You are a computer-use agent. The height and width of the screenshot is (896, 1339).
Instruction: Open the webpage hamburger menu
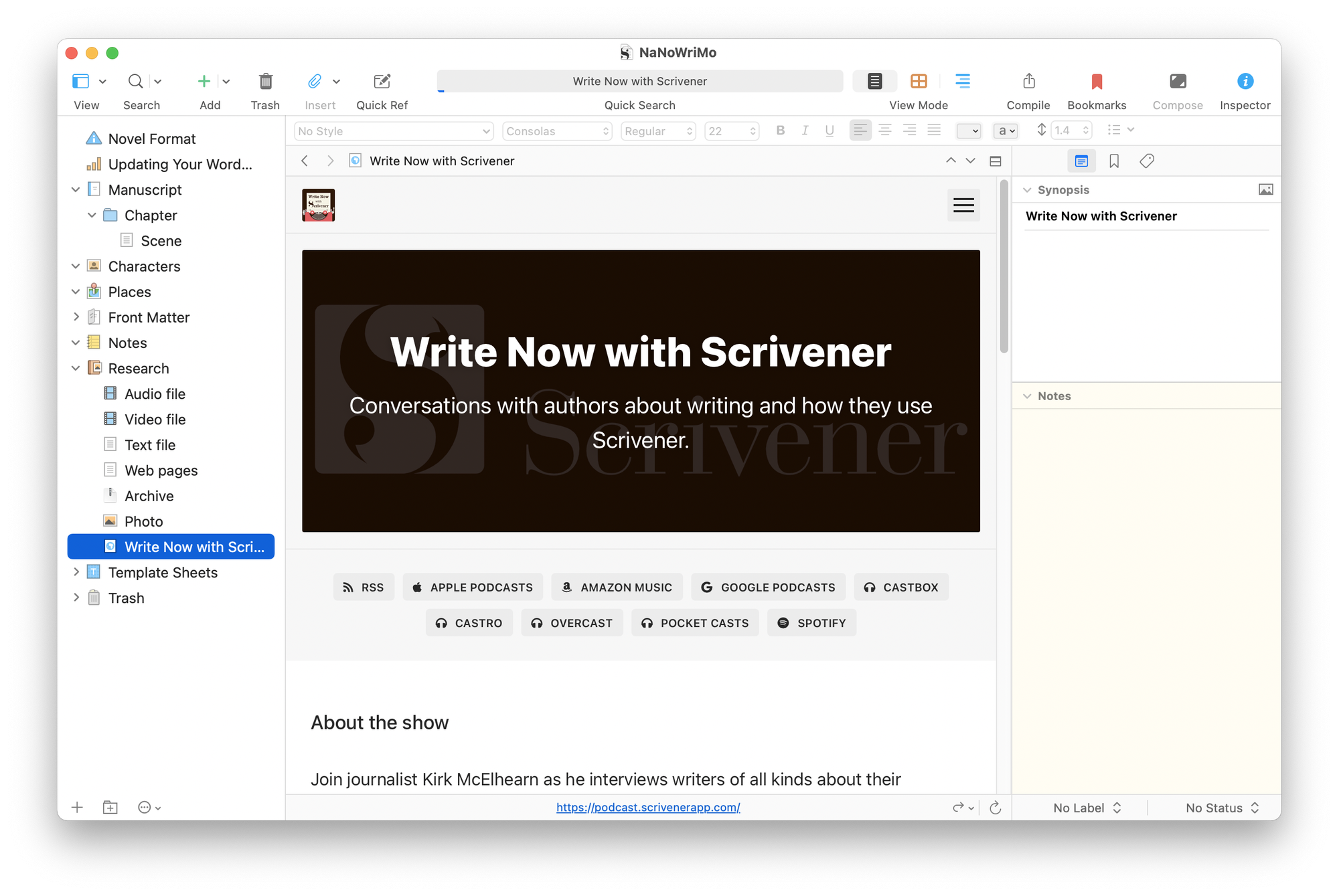point(963,205)
